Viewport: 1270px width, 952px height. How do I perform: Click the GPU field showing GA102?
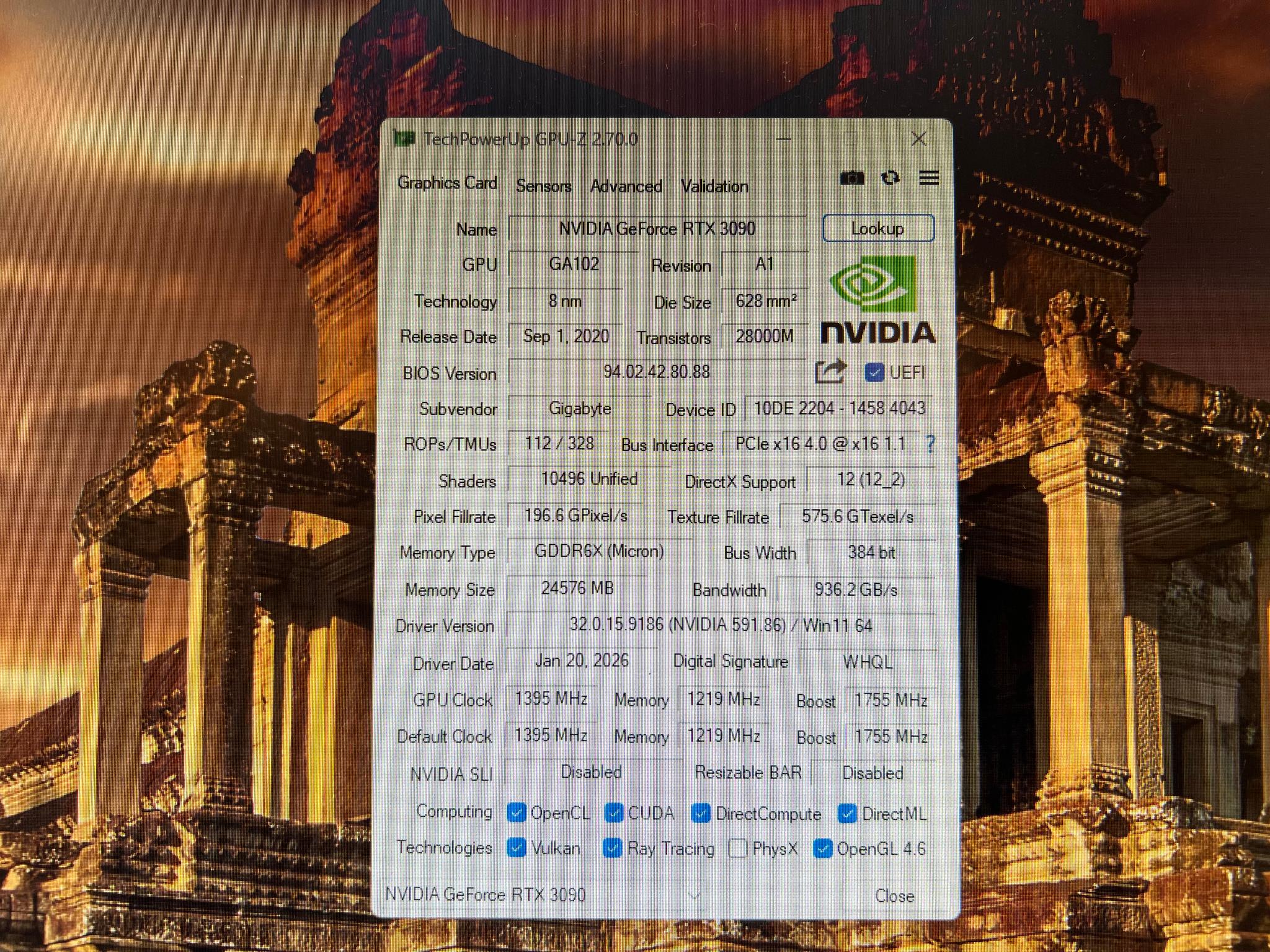tap(574, 264)
